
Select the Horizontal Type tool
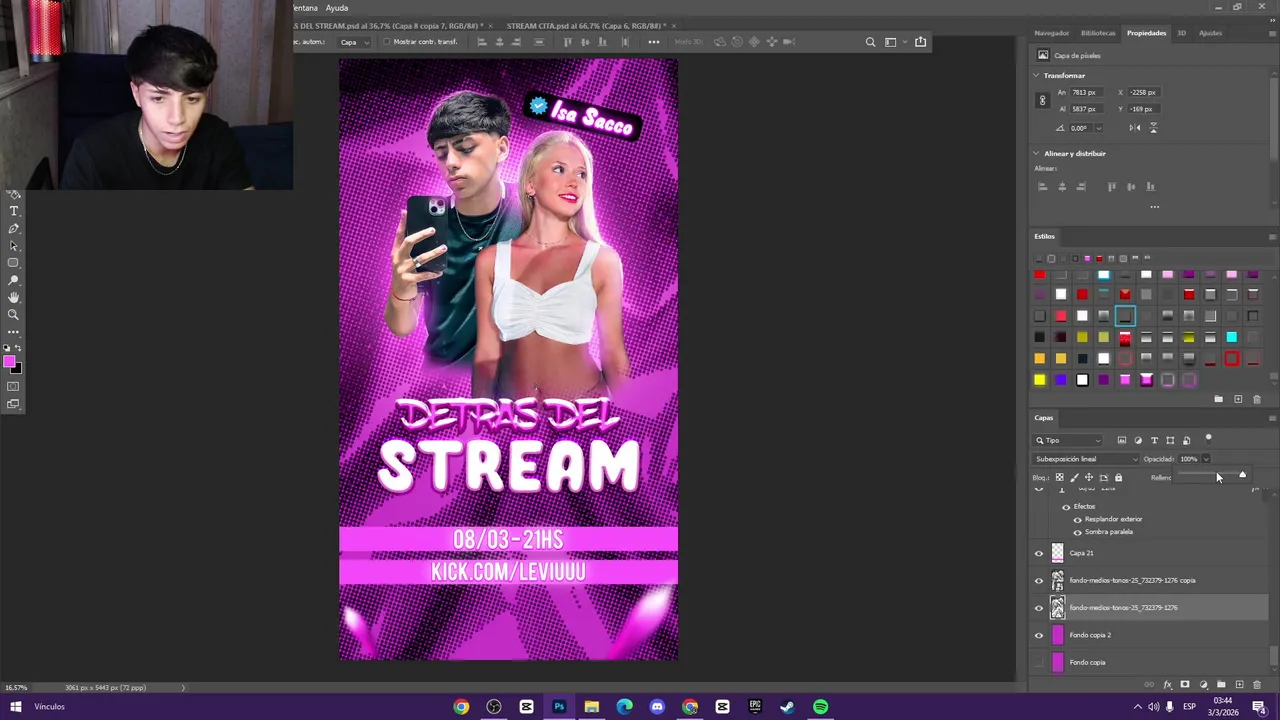point(13,211)
